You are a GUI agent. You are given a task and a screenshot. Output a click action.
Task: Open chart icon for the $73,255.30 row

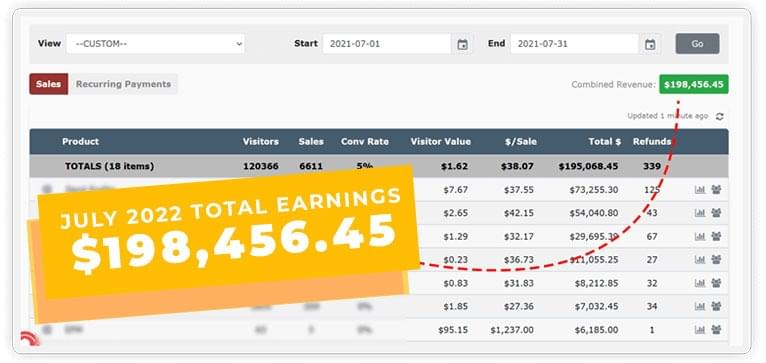pos(700,190)
